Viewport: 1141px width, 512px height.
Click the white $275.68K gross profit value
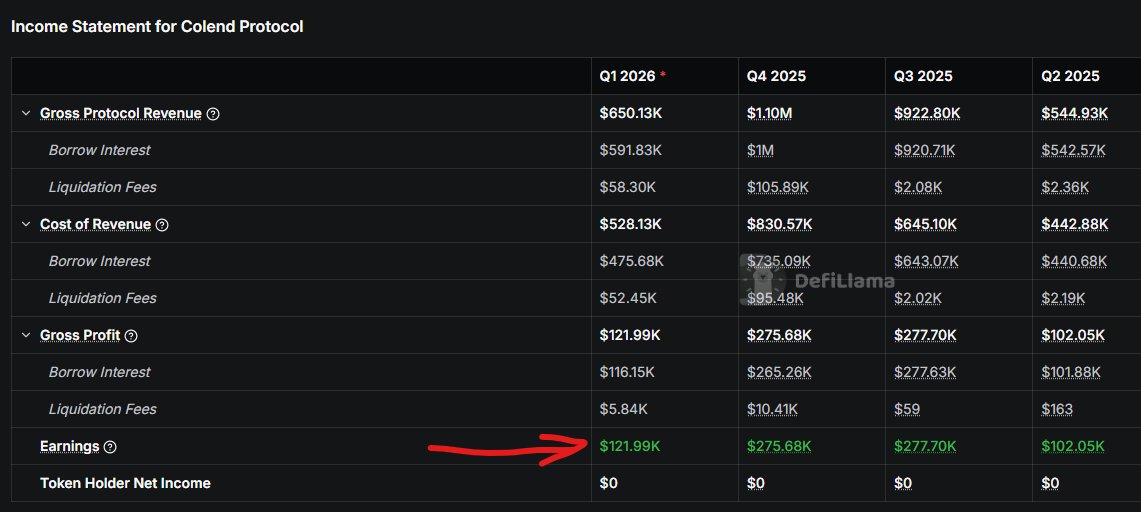point(779,336)
